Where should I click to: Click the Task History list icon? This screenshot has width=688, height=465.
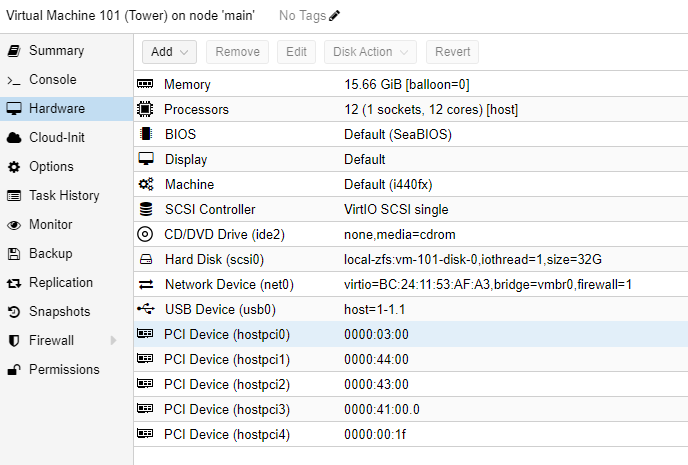click(x=14, y=196)
